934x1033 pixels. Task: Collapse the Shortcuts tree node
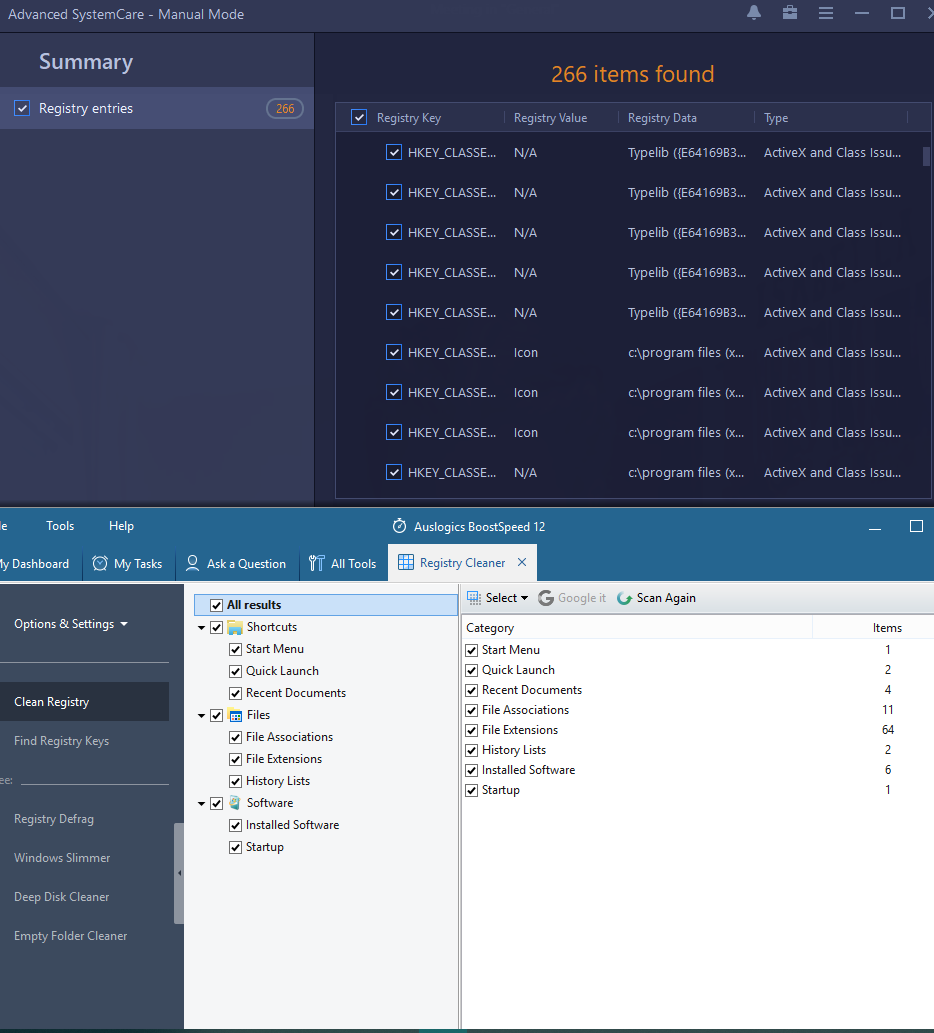[x=202, y=627]
